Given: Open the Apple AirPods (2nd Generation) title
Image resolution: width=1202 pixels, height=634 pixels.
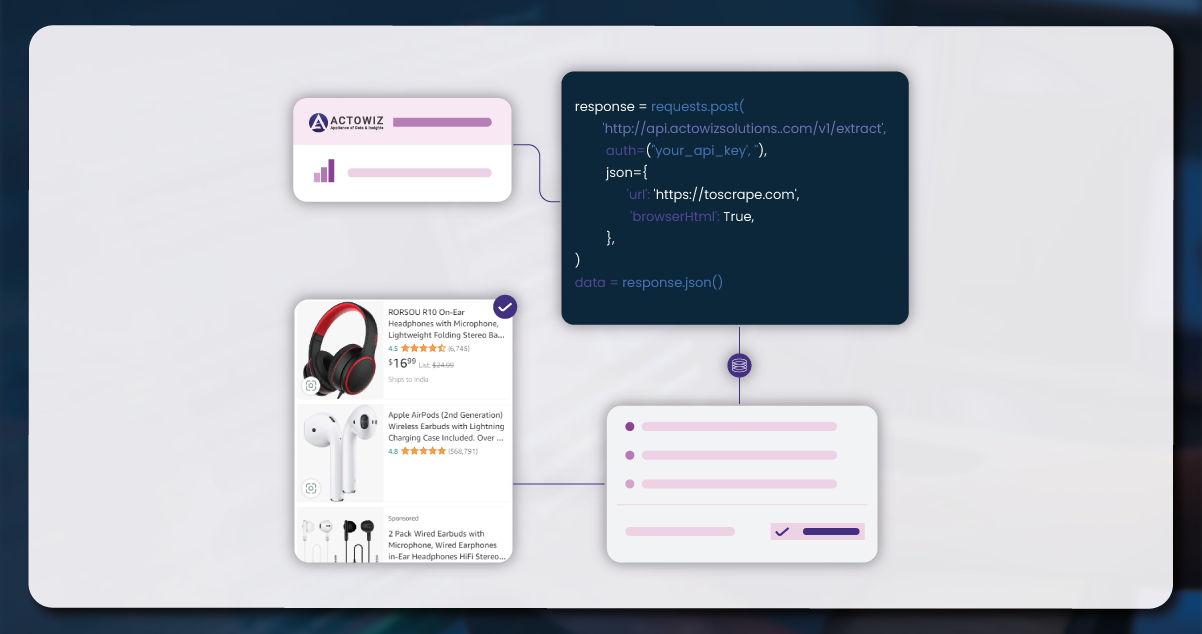Looking at the screenshot, I should [x=446, y=426].
